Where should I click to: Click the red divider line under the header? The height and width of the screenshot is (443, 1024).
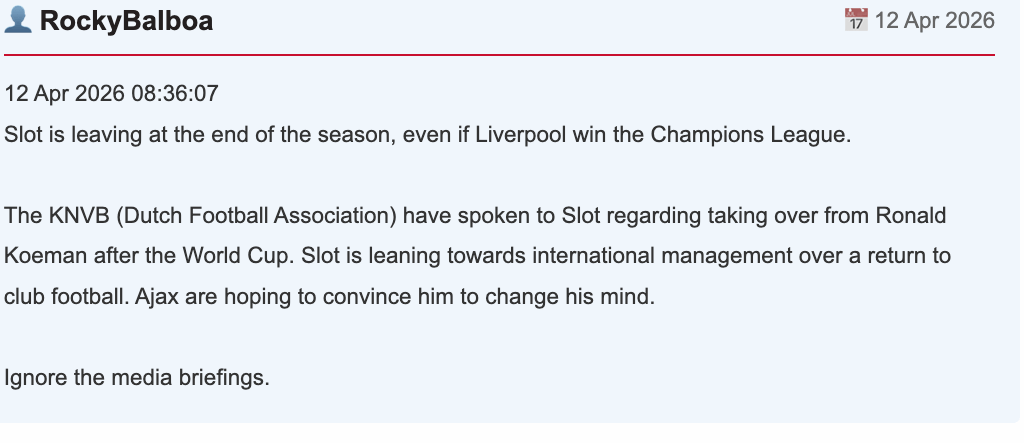500,54
